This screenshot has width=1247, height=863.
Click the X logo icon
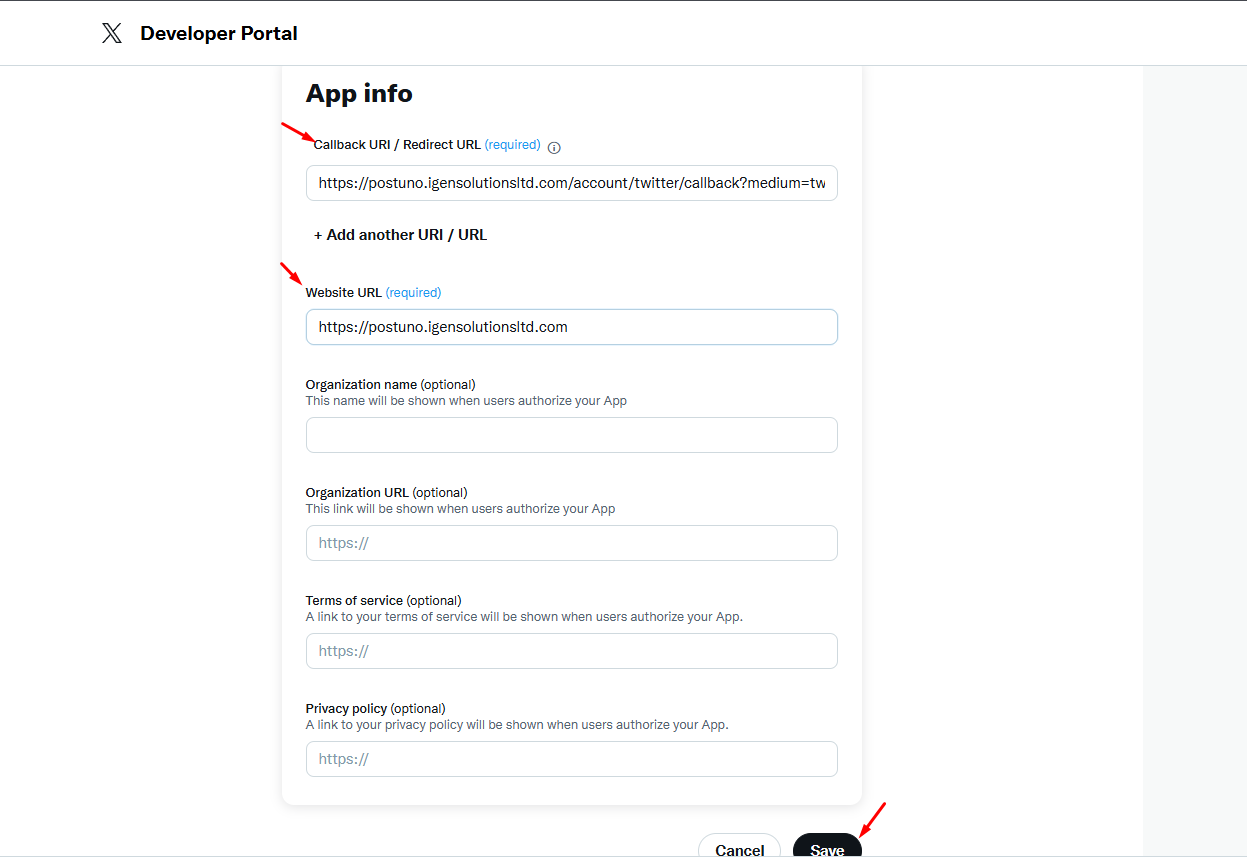click(112, 33)
